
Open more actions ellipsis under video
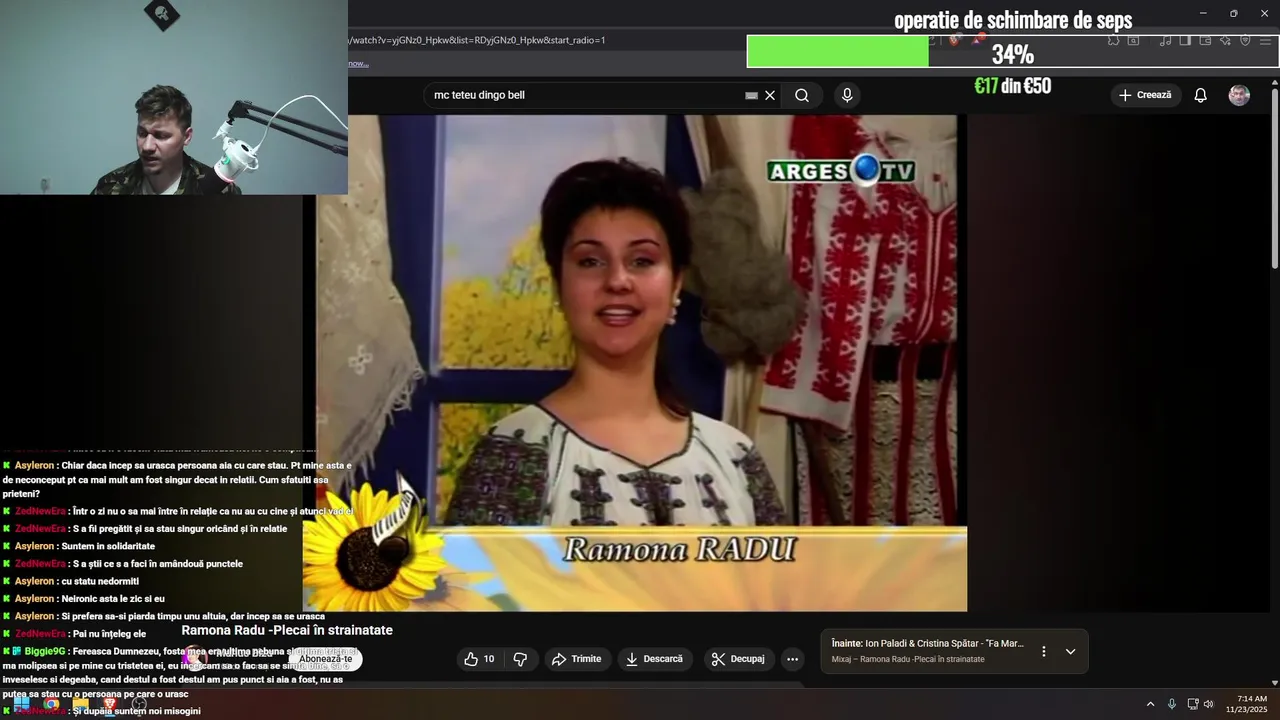792,659
